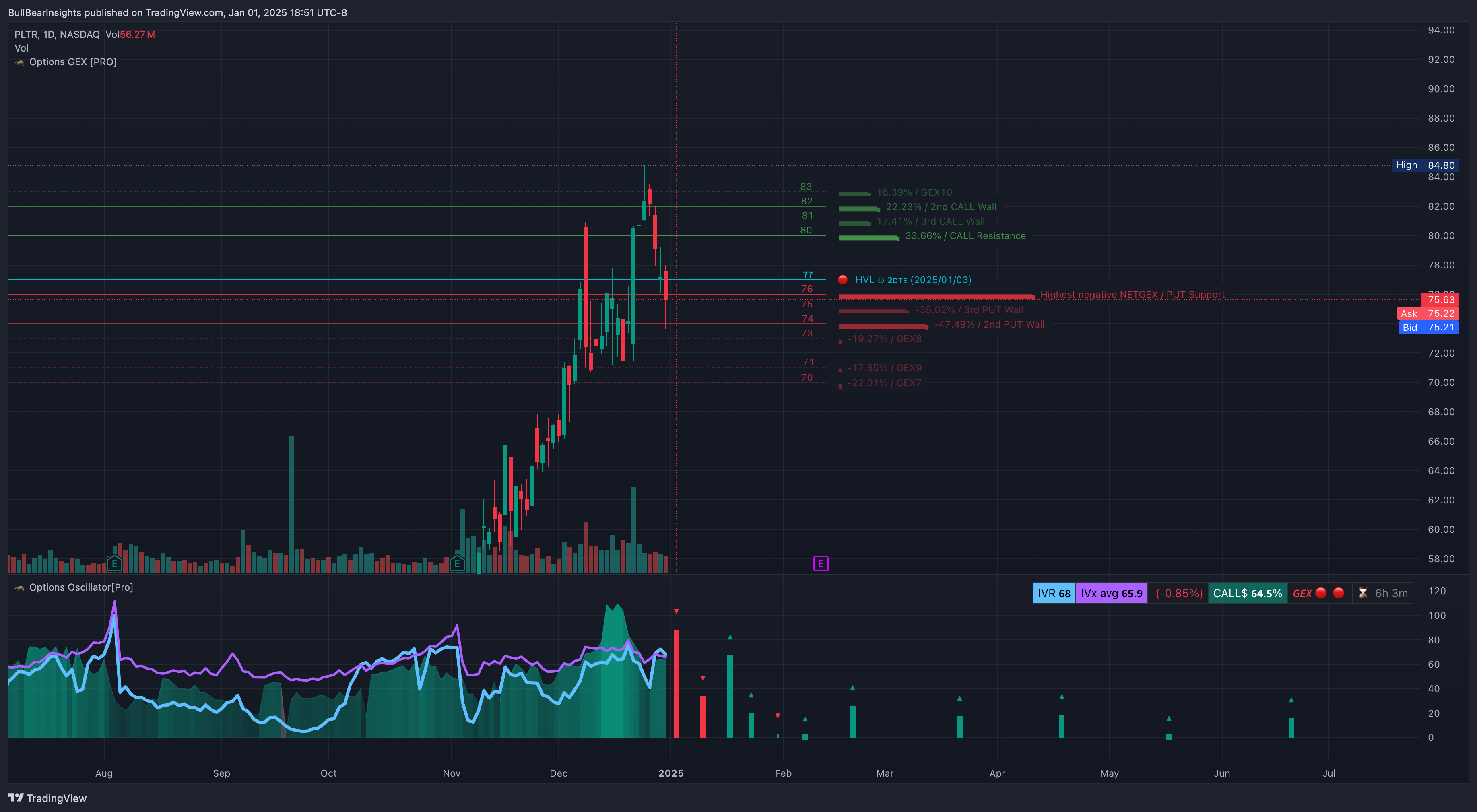Click the 16.39% / GEX10 label
The width and height of the screenshot is (1477, 812).
(x=914, y=192)
